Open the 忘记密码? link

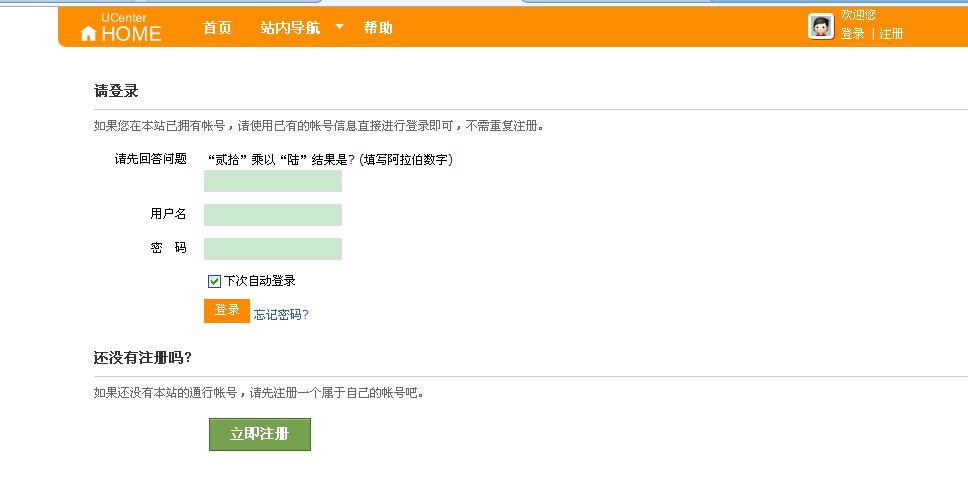point(281,314)
